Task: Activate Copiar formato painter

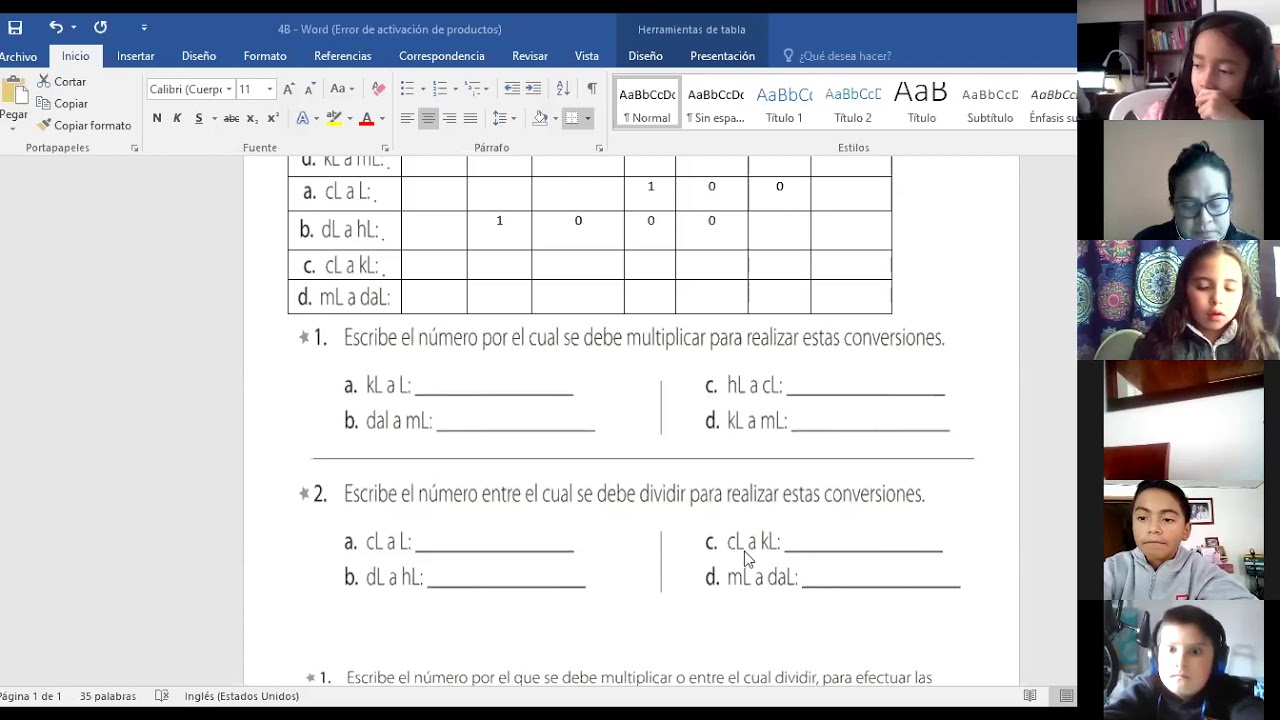Action: point(84,126)
